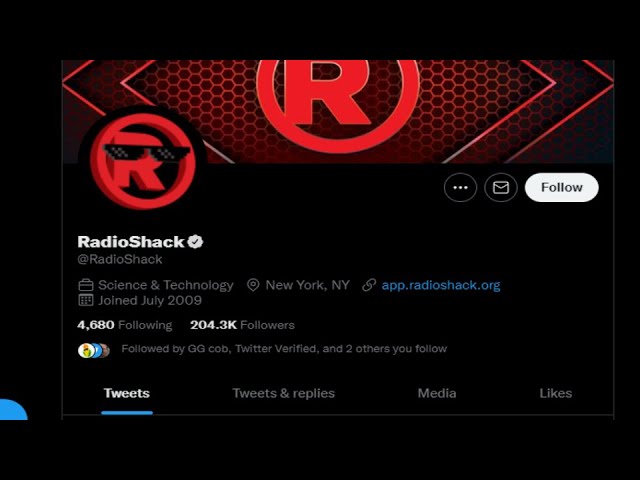640x480 pixels.
Task: Select the Tweets tab
Action: point(127,393)
